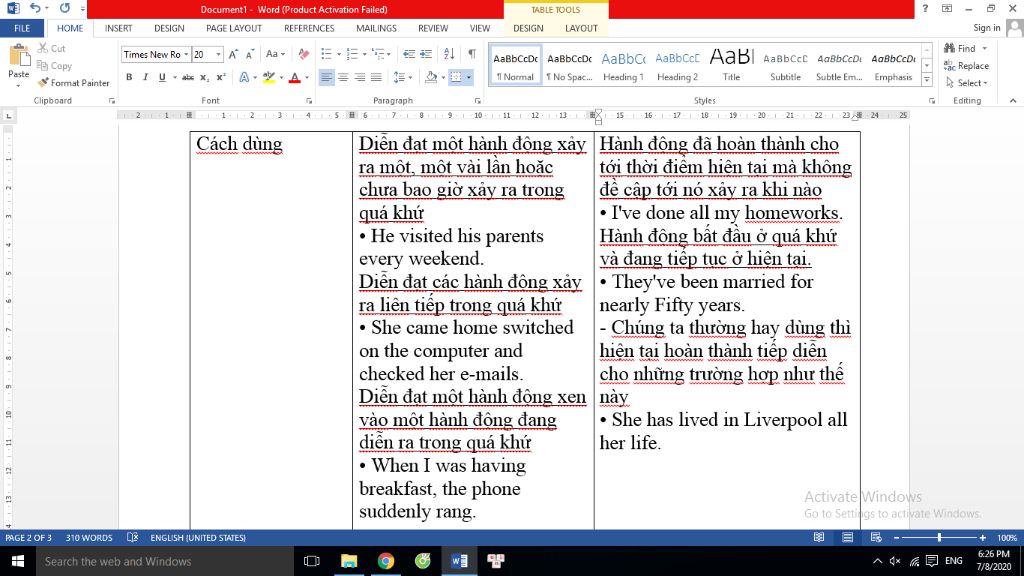Screen dimensions: 1024x576
Task: Click the Shading paint bucket
Action: [430, 77]
